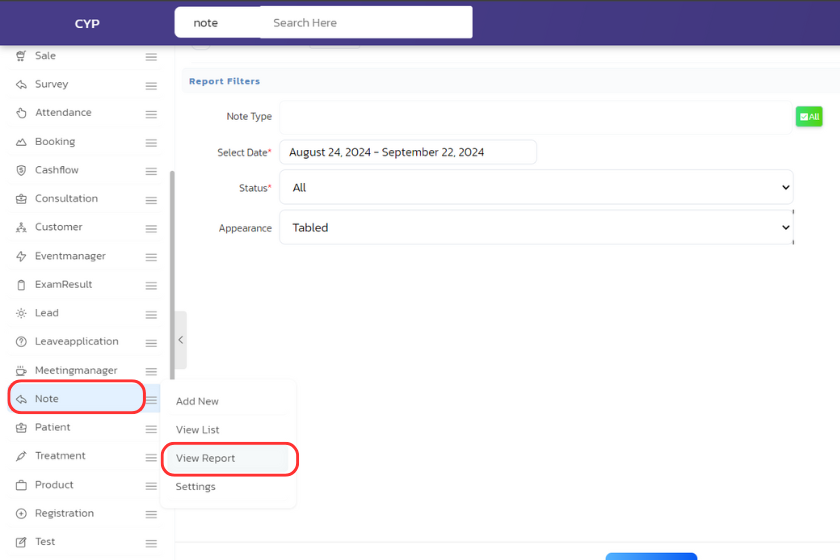840x560 pixels.
Task: Click the Treatment pen icon
Action: point(21,456)
